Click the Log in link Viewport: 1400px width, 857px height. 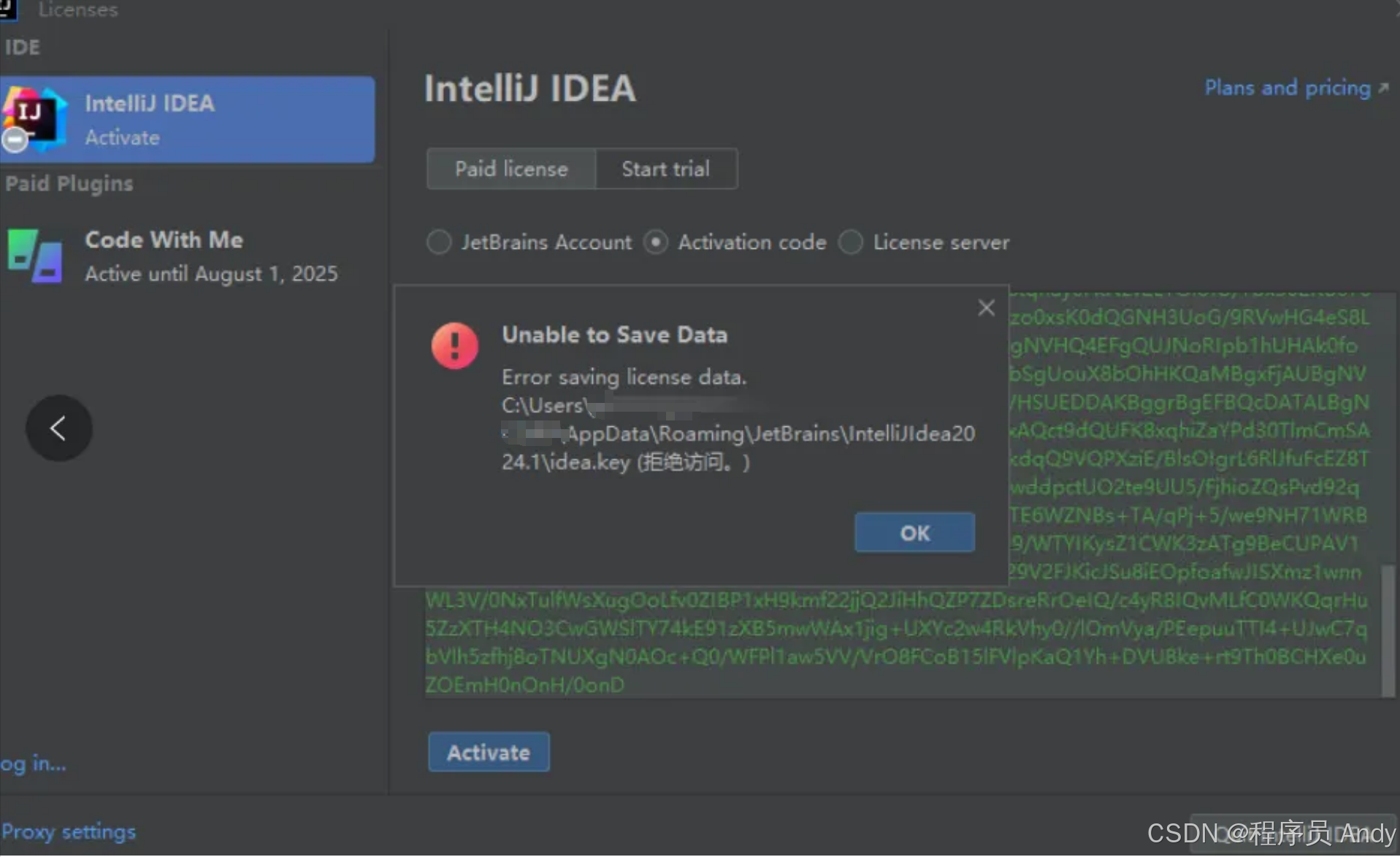[33, 764]
